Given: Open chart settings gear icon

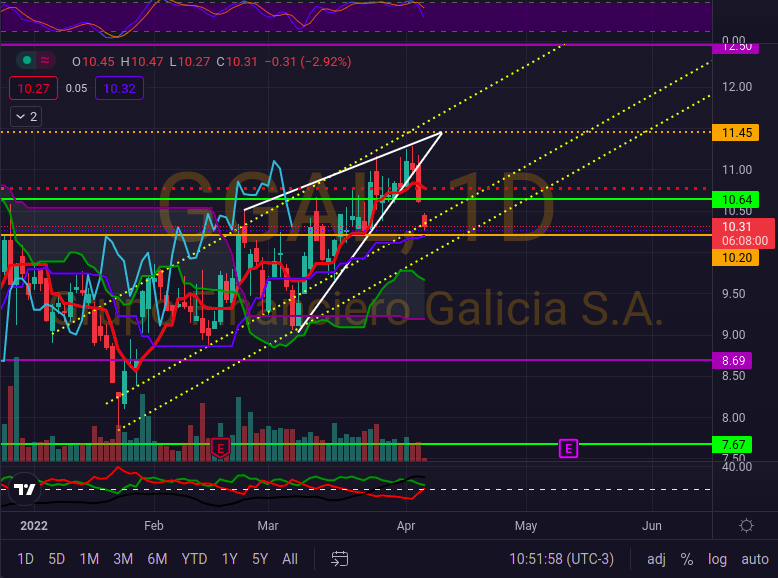Looking at the screenshot, I should pos(746,526).
